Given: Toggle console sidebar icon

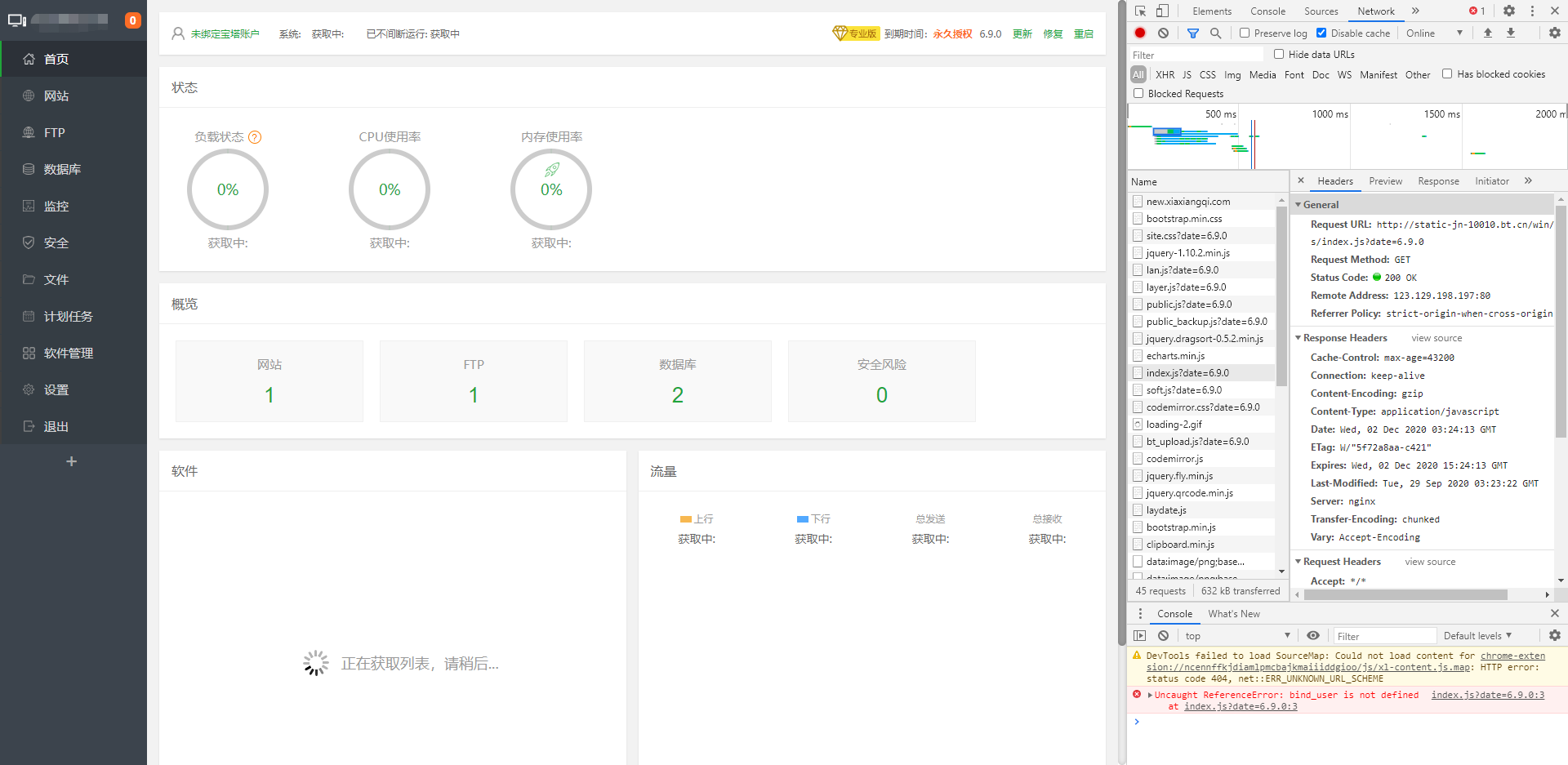Looking at the screenshot, I should tap(1140, 635).
